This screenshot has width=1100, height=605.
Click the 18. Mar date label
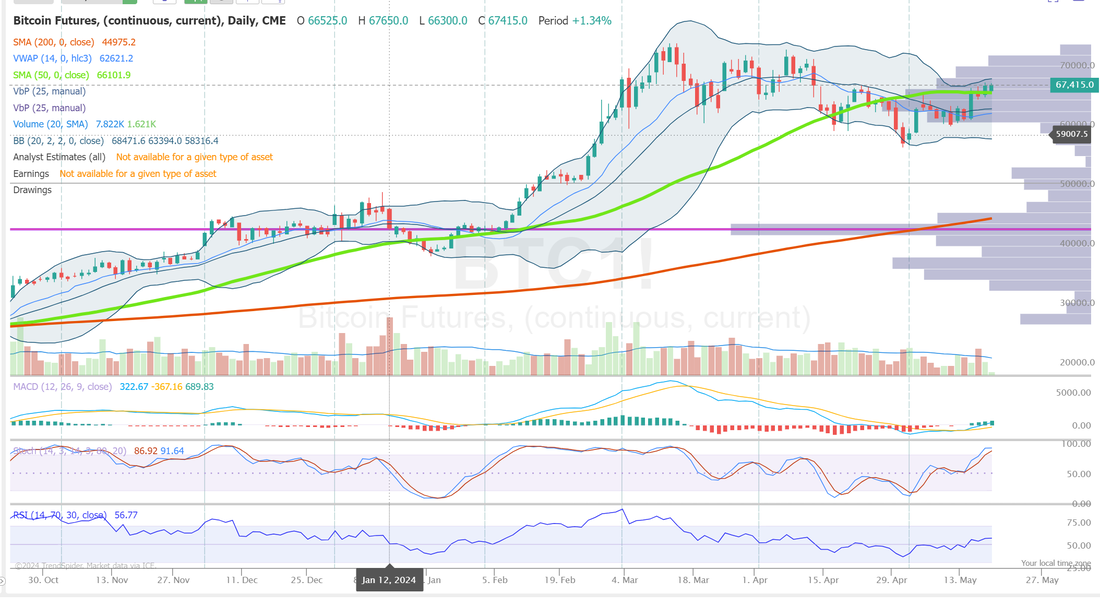click(x=692, y=580)
